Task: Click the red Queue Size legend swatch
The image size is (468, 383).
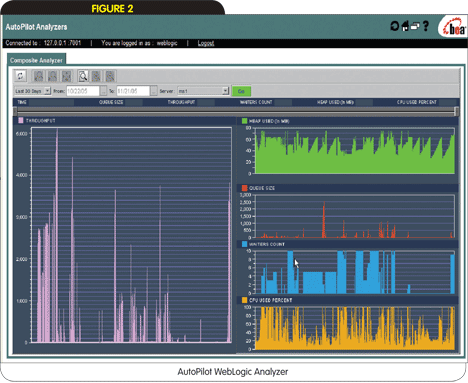Action: (x=244, y=188)
